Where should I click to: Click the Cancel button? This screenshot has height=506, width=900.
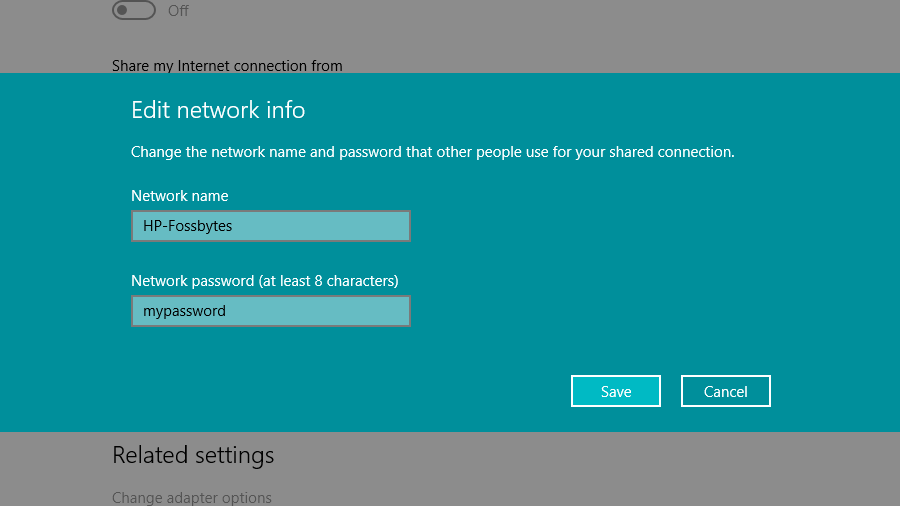tap(726, 391)
